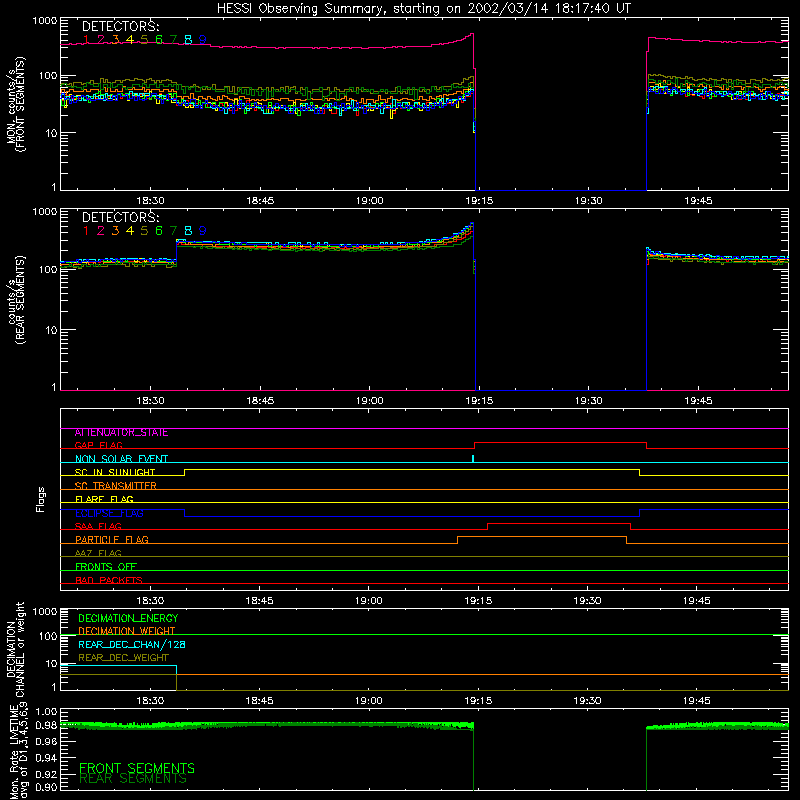Select detector 1 legend number in front segments plot
Image resolution: width=800 pixels, height=800 pixels.
(86, 39)
